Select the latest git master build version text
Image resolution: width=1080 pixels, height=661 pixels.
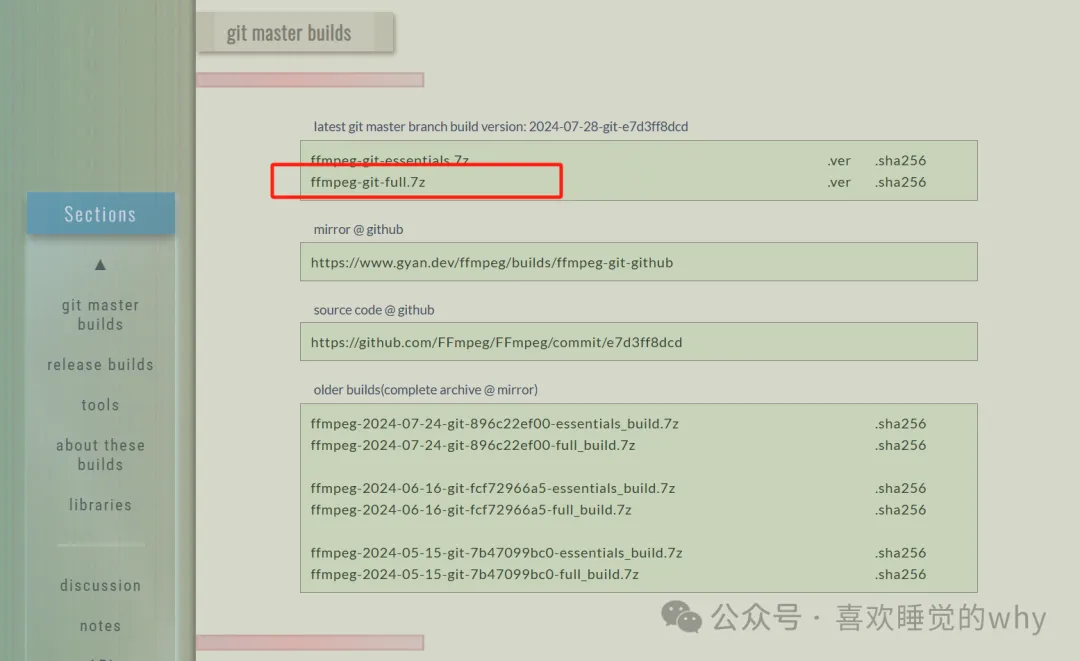[x=501, y=127]
